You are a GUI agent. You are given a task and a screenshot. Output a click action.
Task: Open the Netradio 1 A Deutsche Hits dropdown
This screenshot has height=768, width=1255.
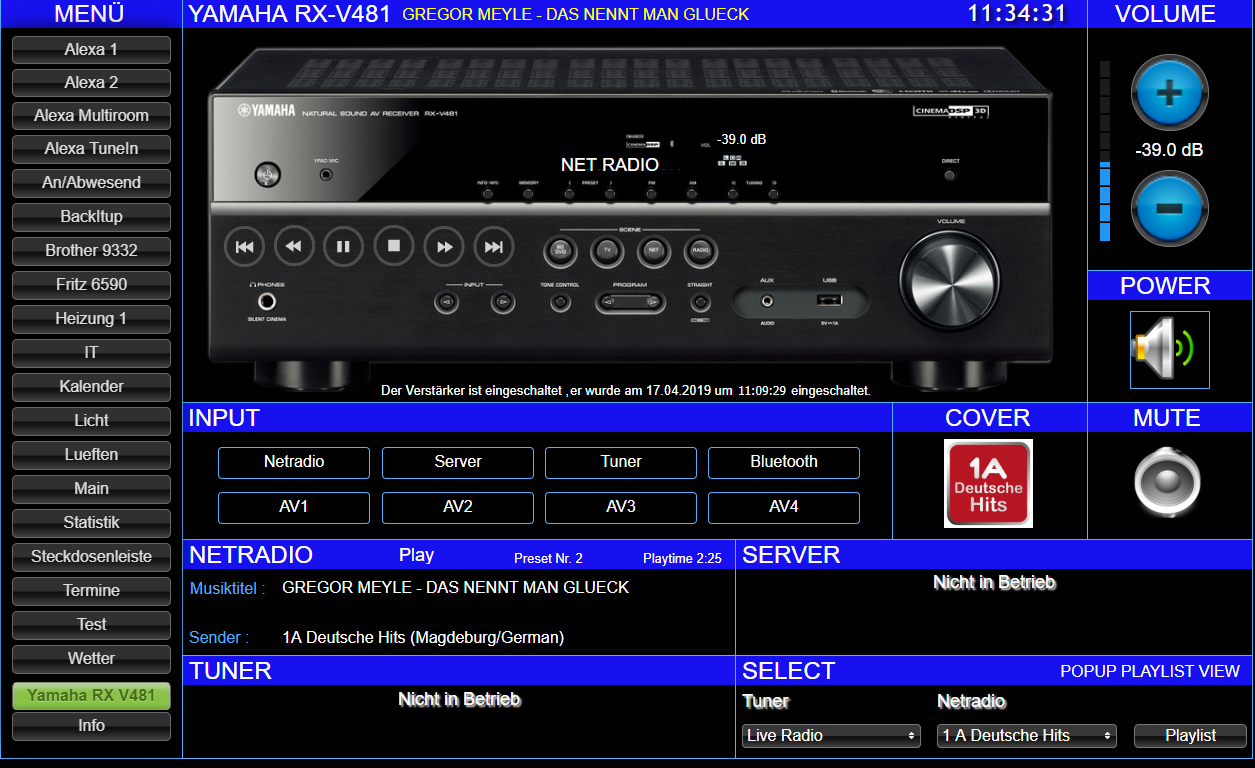coord(1027,735)
